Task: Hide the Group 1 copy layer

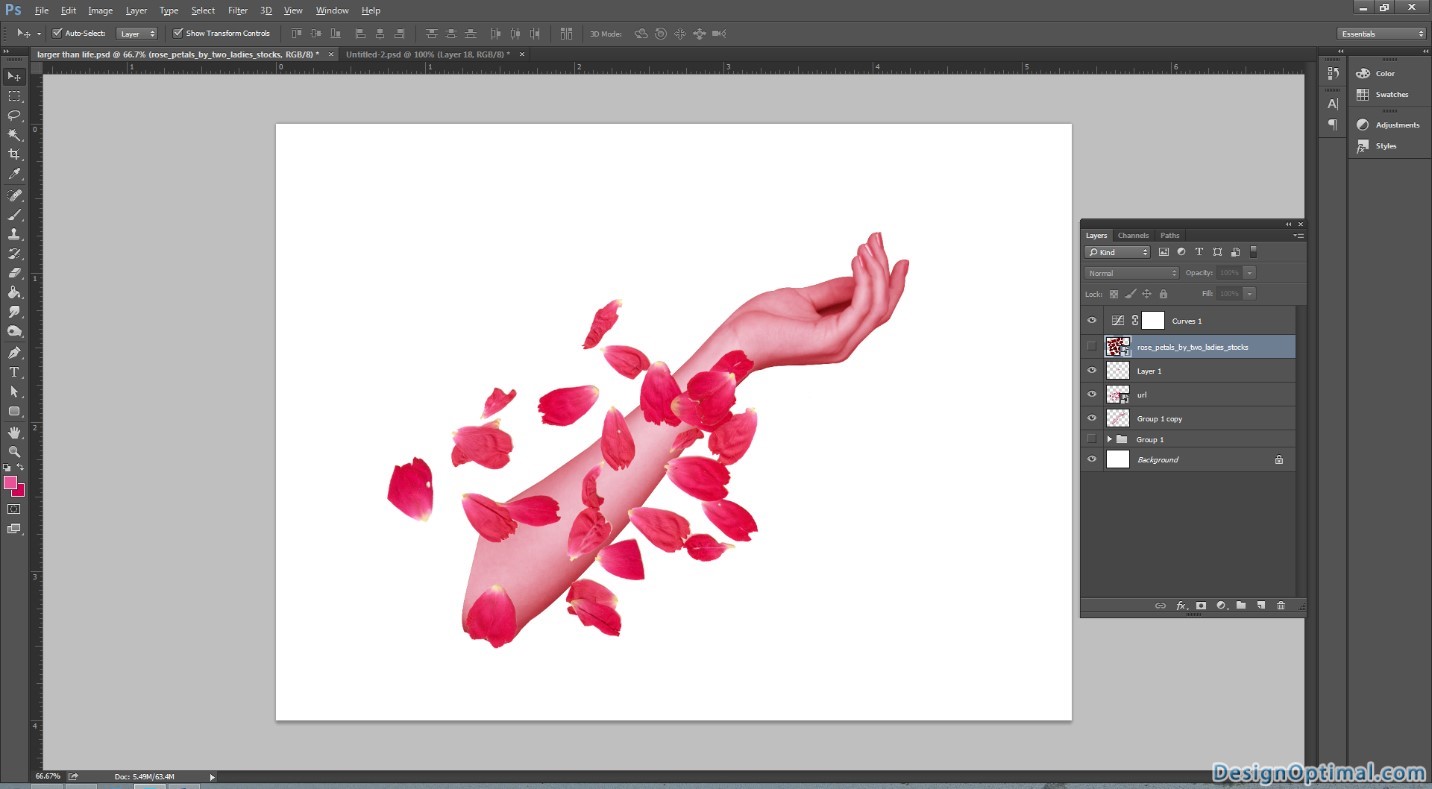Action: click(1092, 419)
